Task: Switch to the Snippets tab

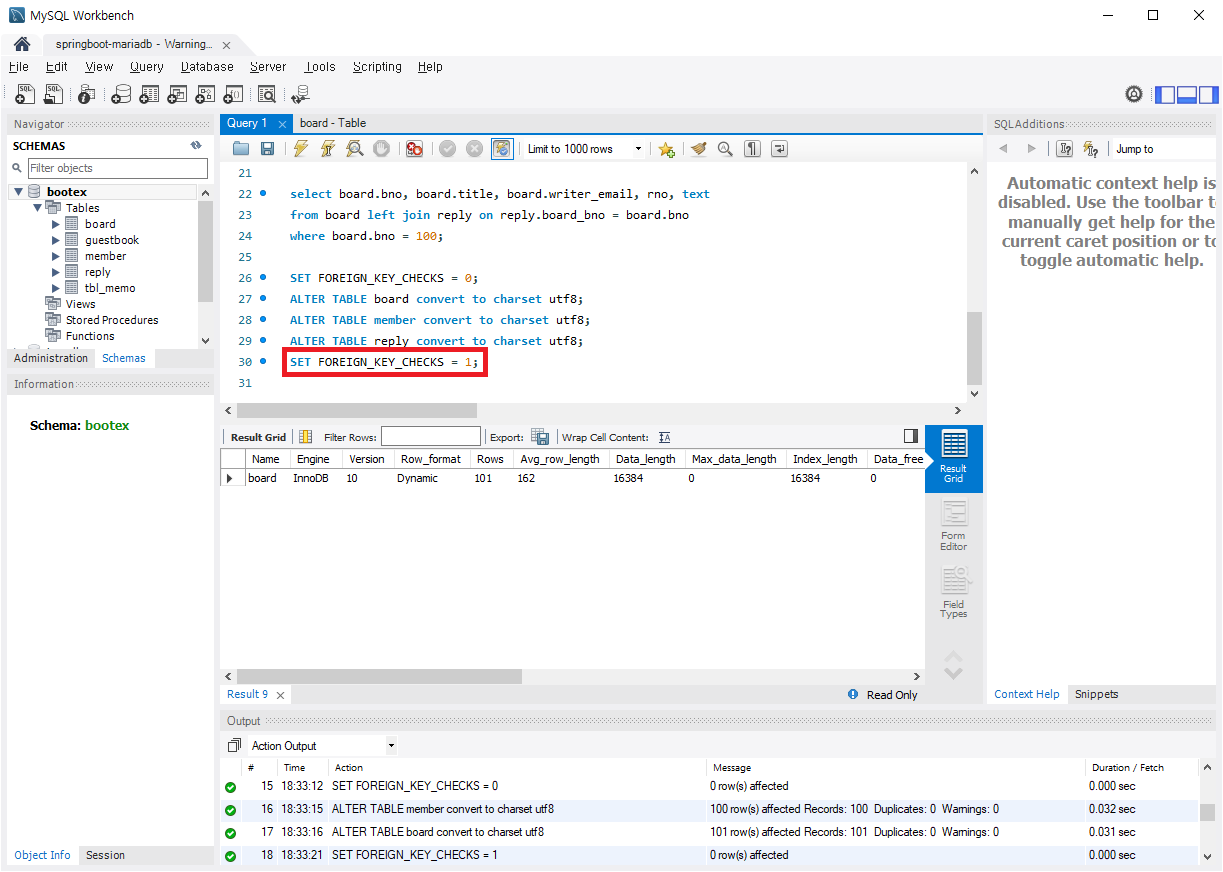Action: click(x=1097, y=694)
